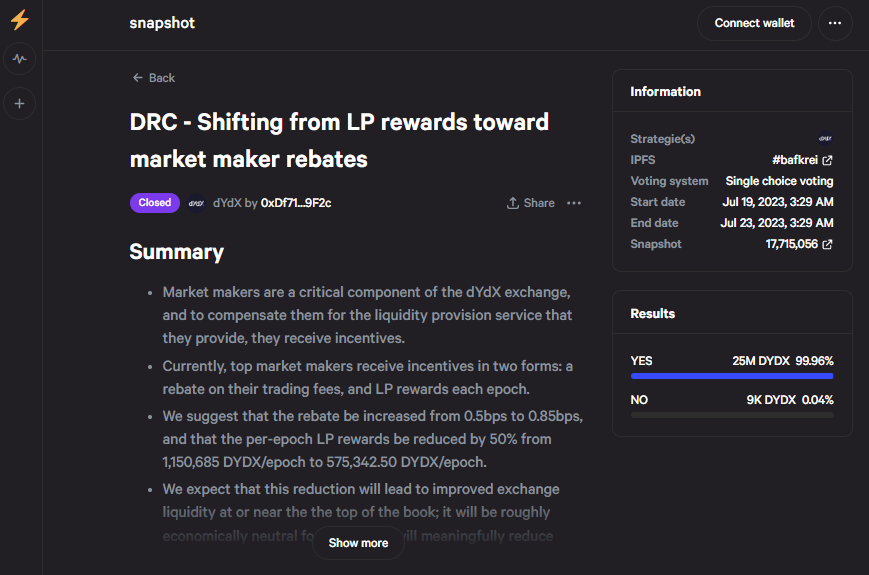Click the Closed status badge
This screenshot has width=869, height=575.
tap(155, 203)
